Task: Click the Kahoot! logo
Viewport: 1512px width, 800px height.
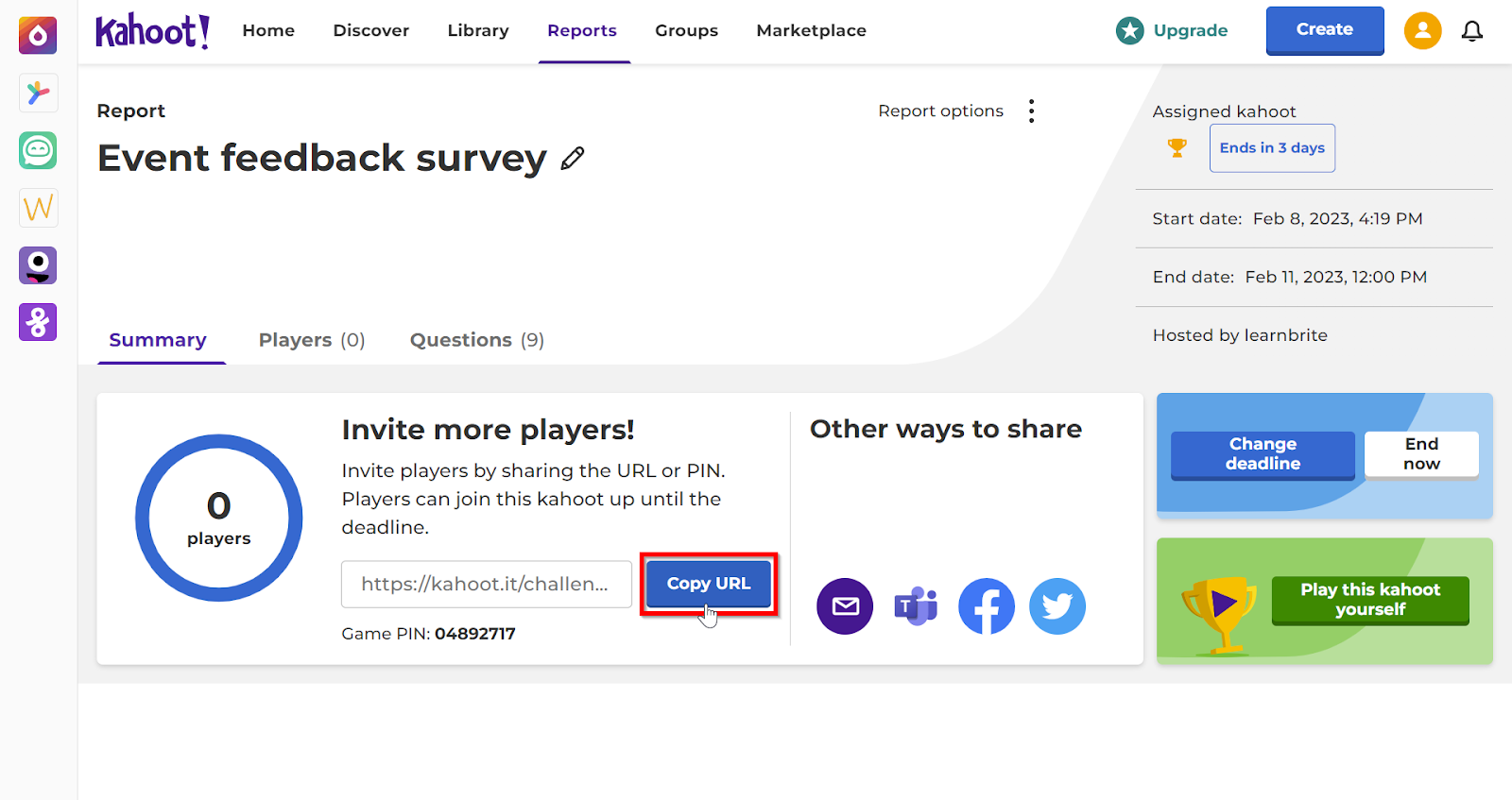Action: tap(152, 31)
